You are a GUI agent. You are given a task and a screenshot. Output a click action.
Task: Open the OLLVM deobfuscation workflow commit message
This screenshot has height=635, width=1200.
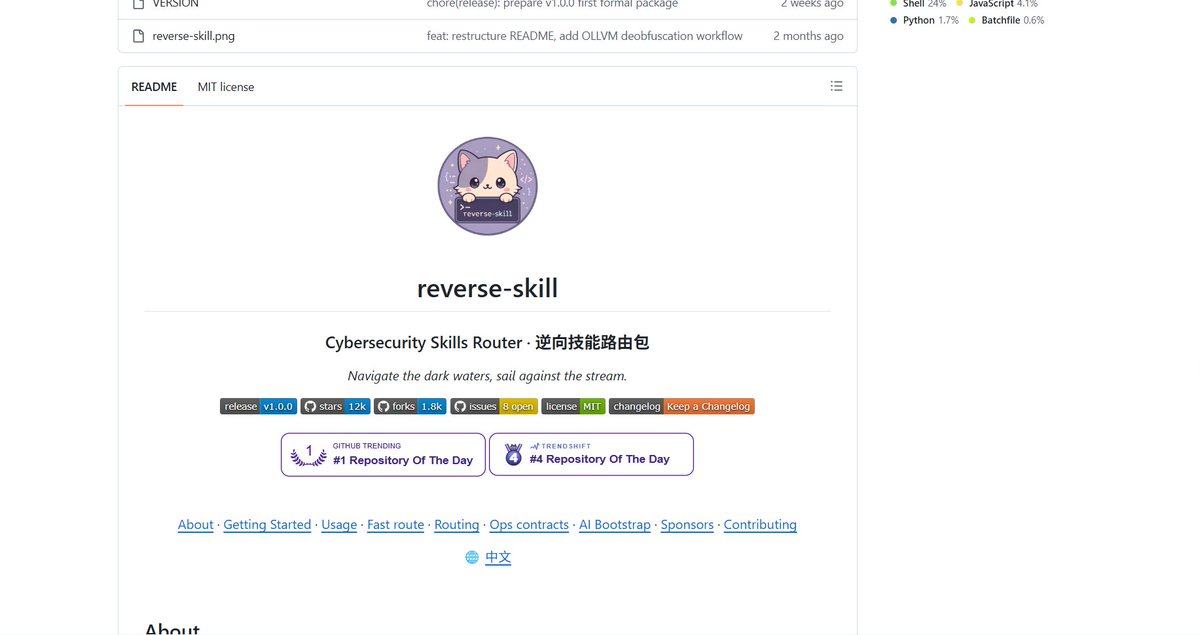585,36
